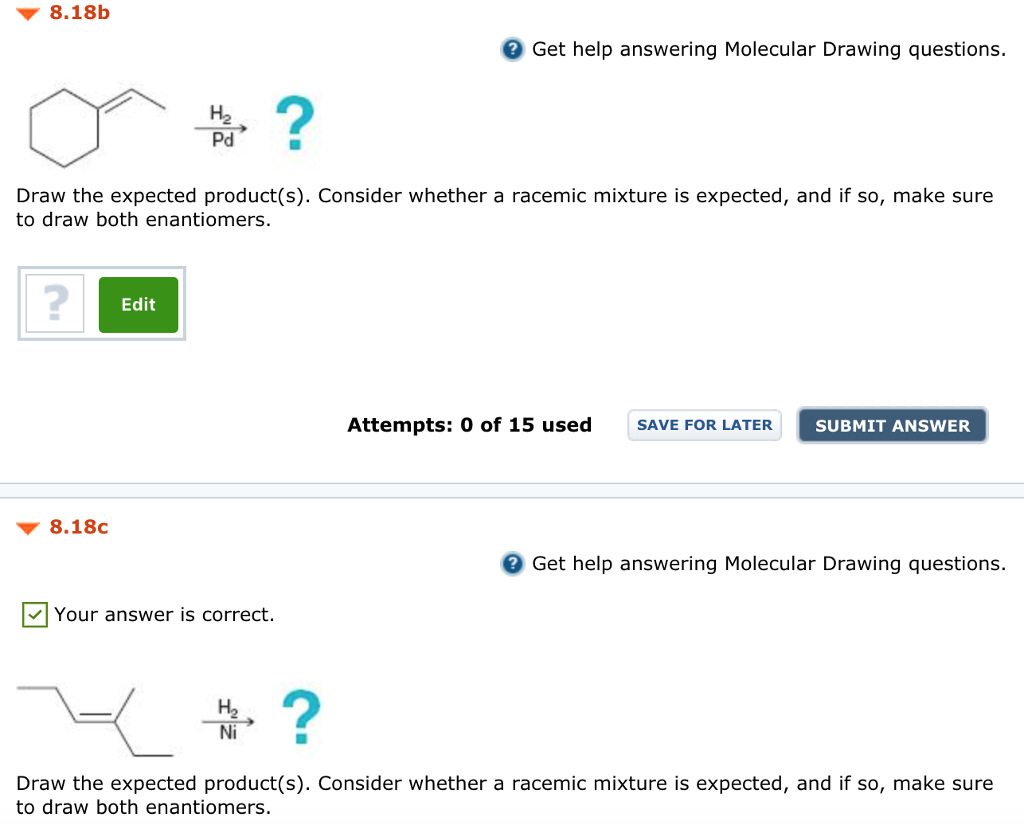This screenshot has width=1024, height=825.
Task: Click the 'Attempts: 0 of 15 used' counter
Action: pyautogui.click(x=469, y=425)
